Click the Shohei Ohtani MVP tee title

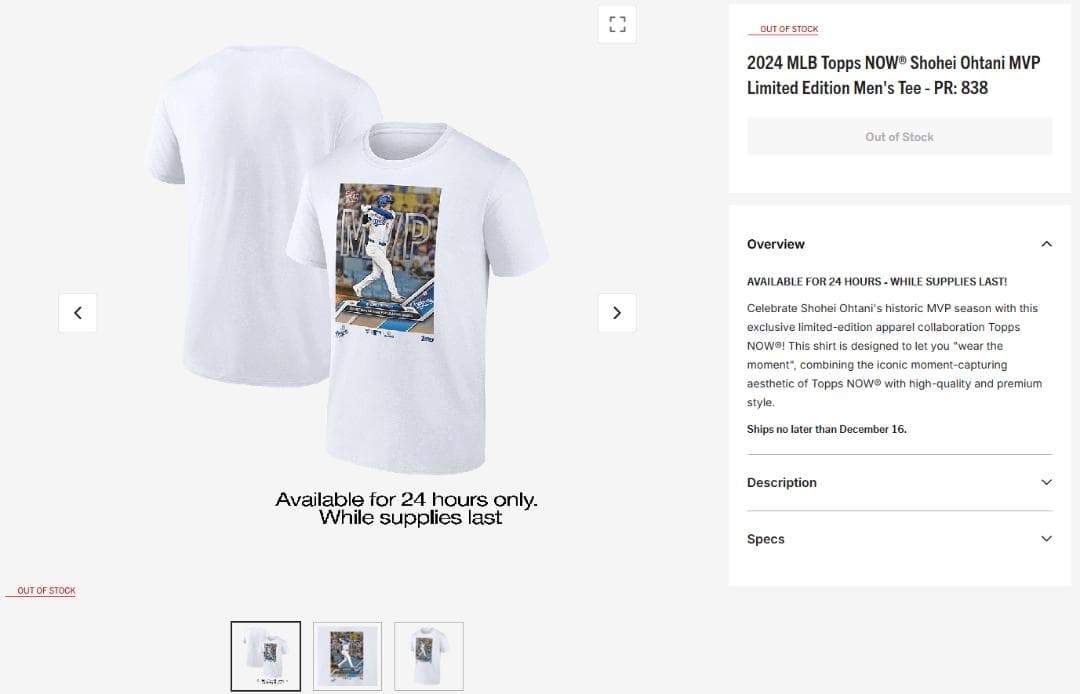893,75
